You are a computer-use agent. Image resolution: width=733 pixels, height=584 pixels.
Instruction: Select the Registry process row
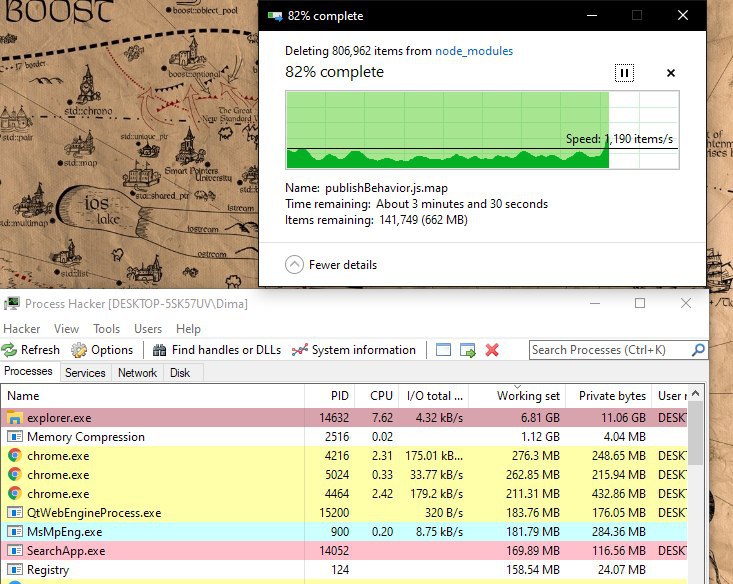pos(344,570)
